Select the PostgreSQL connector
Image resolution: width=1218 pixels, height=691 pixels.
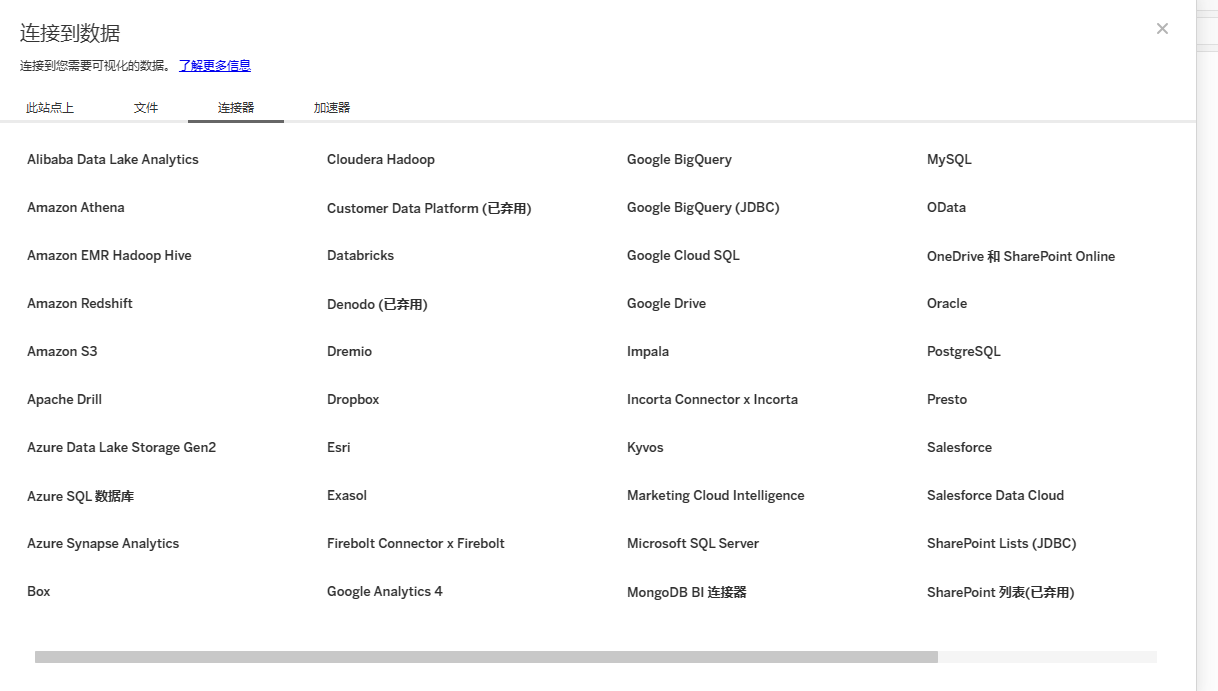[x=964, y=351]
